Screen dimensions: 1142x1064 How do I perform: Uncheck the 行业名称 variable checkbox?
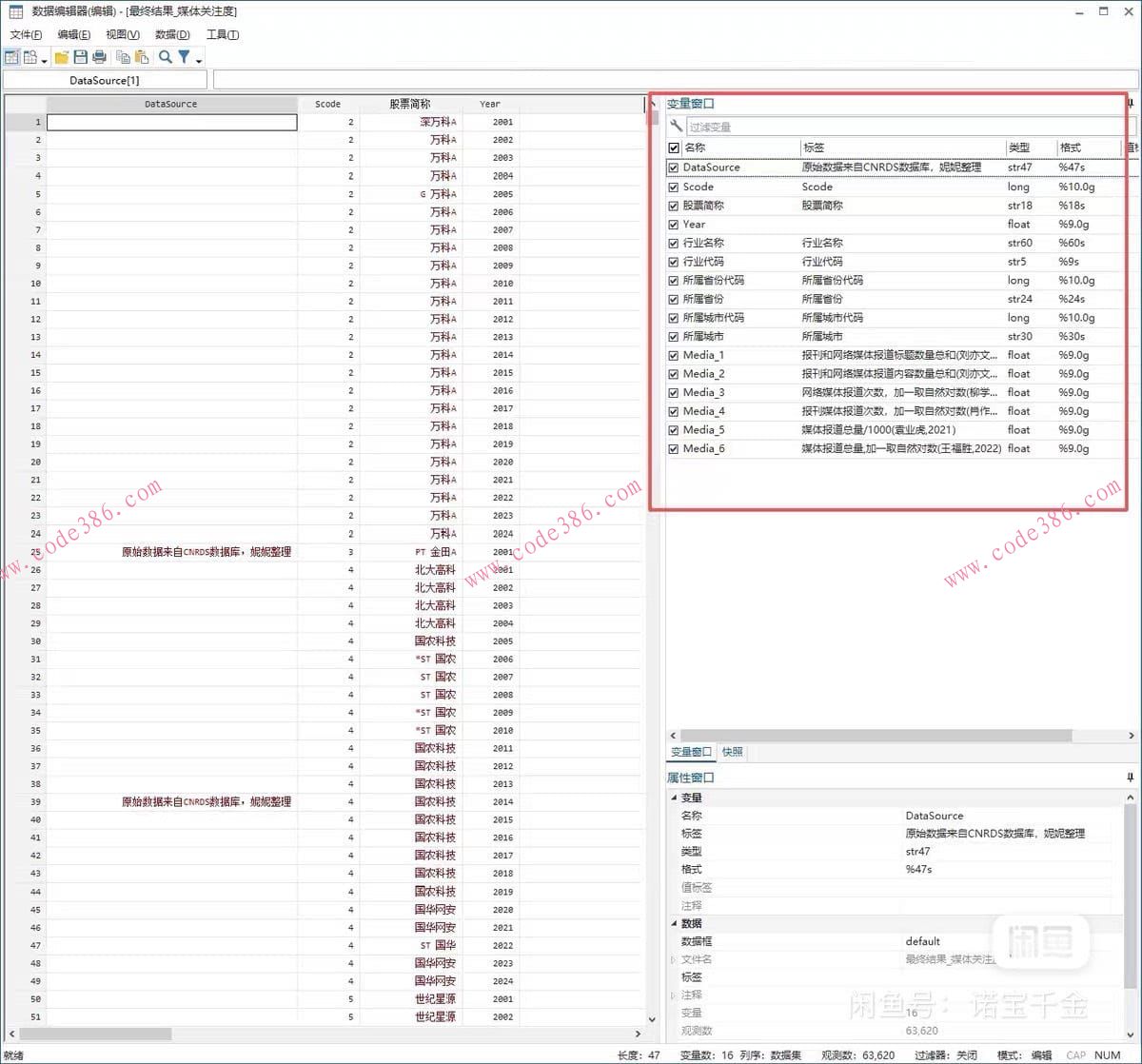pos(674,243)
